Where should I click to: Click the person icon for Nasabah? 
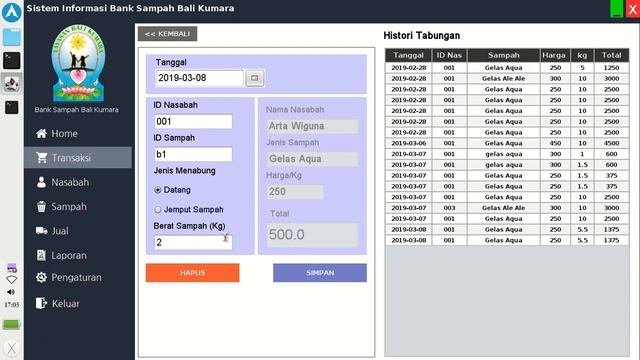click(x=41, y=182)
